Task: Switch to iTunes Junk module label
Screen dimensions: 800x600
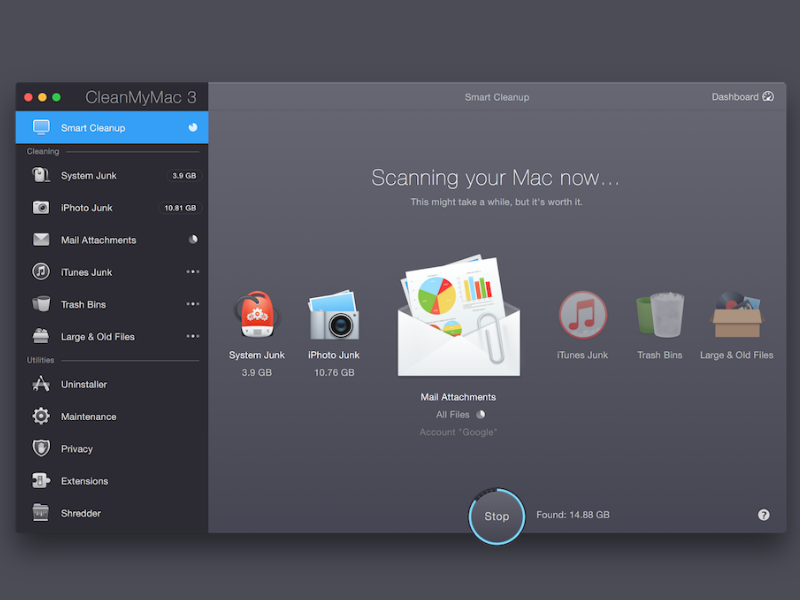Action: pos(87,272)
